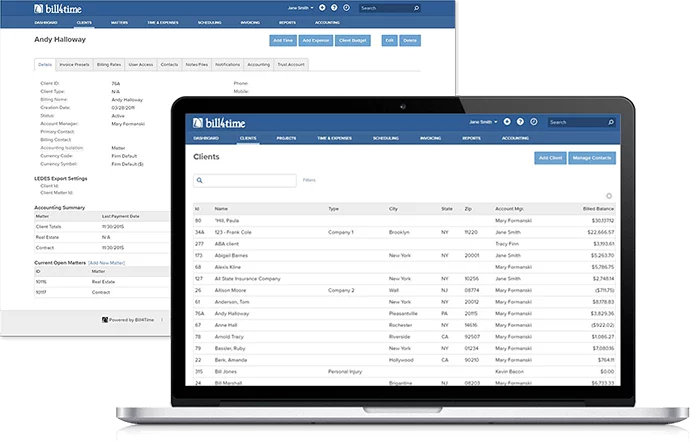The width and height of the screenshot is (700, 441).
Task: Click the bill4time logo in the laptop window
Action: 219,123
